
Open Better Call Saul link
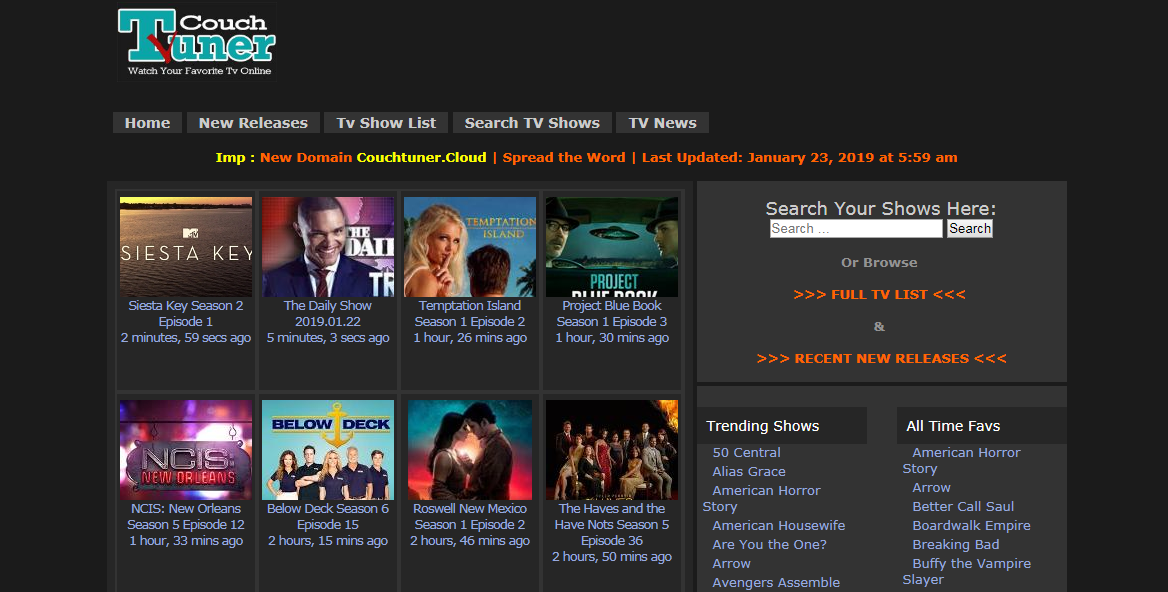[x=963, y=506]
